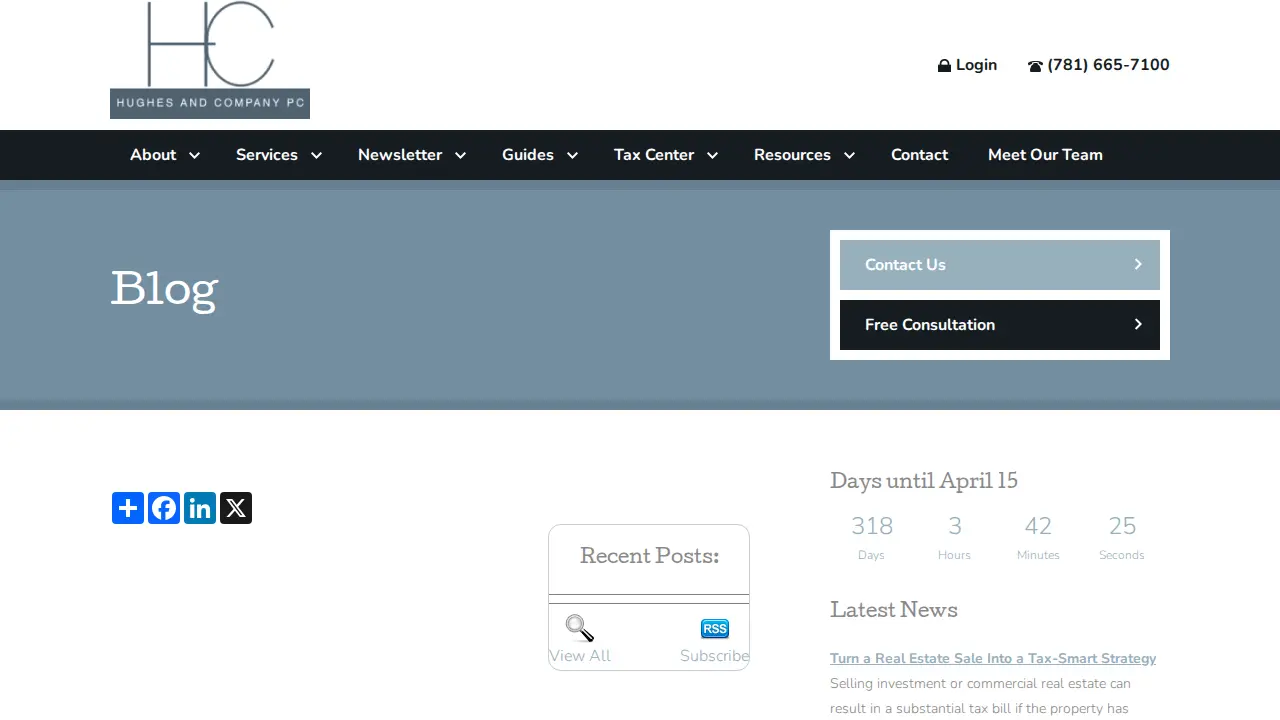The height and width of the screenshot is (720, 1280).
Task: Open the Meet Our Team page
Action: [x=1045, y=155]
